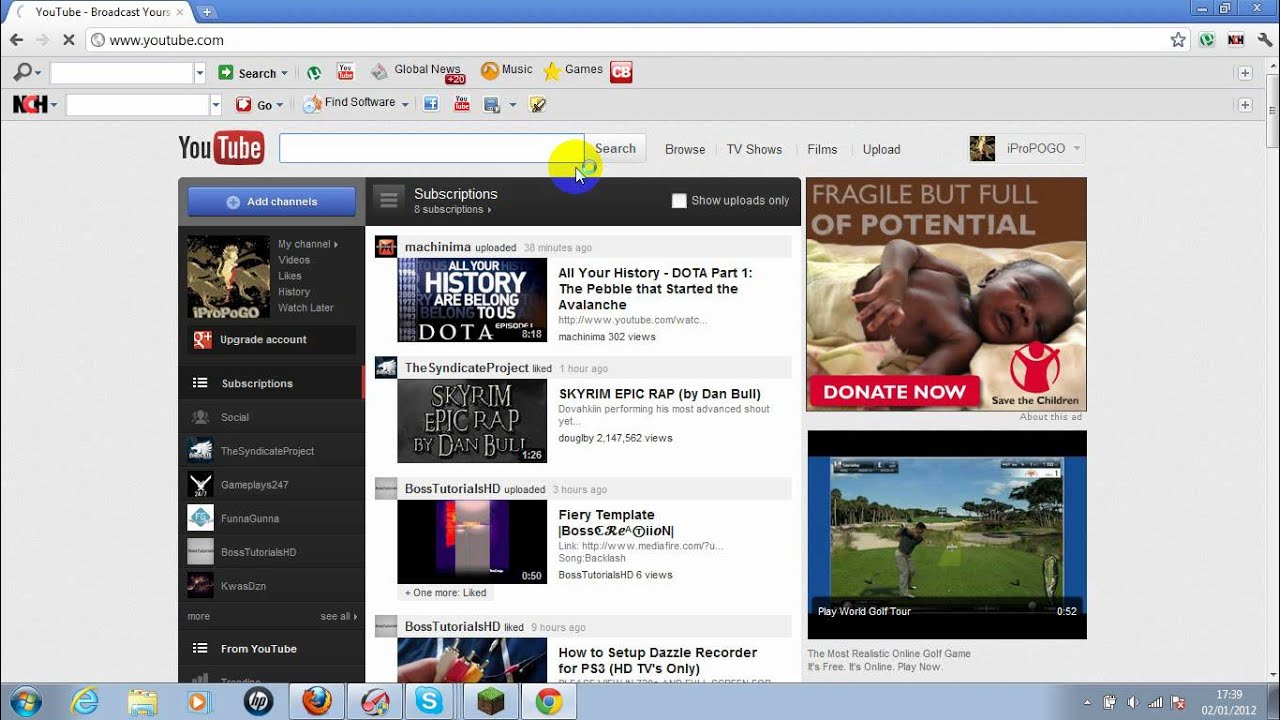Open the Watch Later link
The image size is (1280, 720).
coord(306,308)
